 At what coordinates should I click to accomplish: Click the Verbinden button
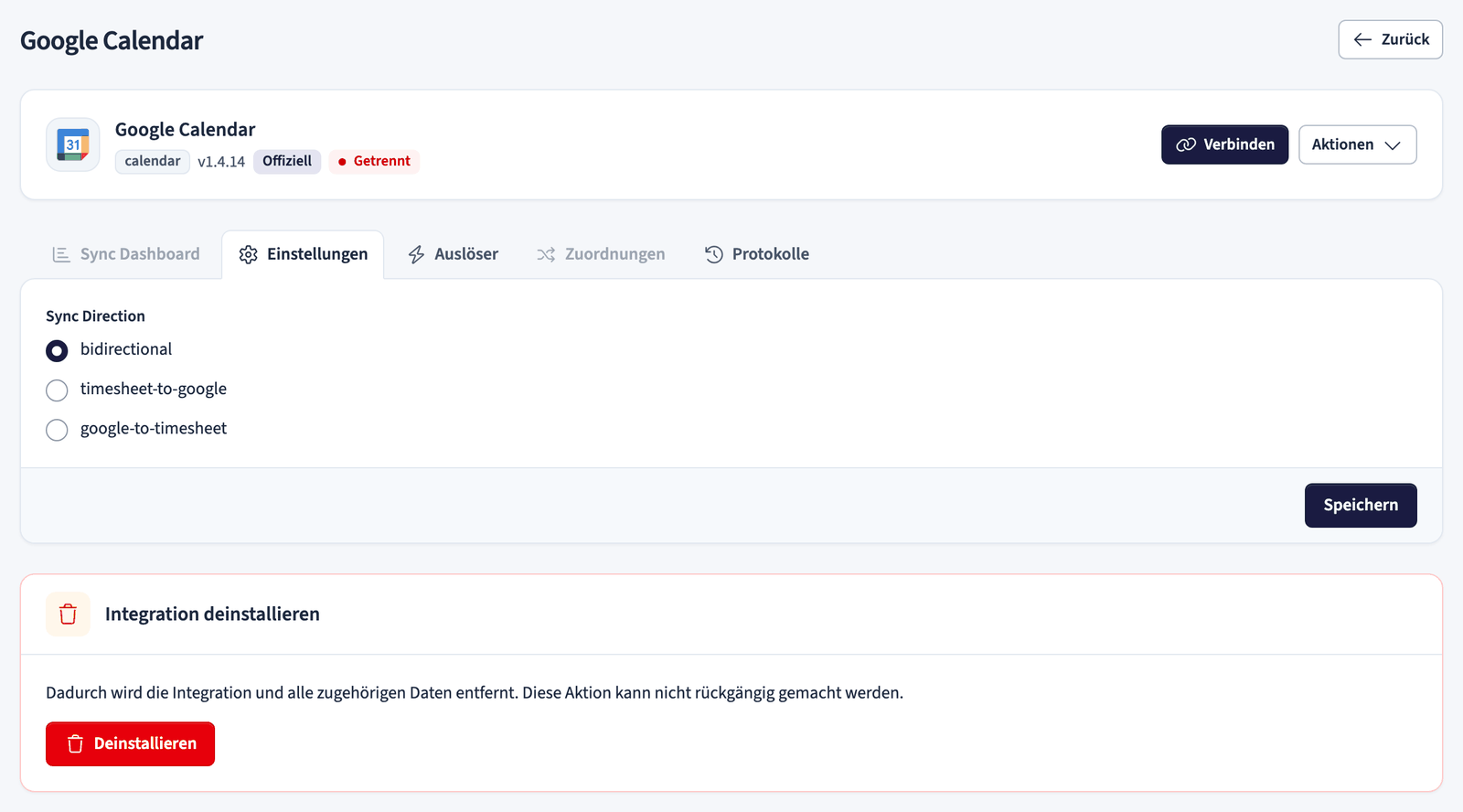click(x=1224, y=144)
